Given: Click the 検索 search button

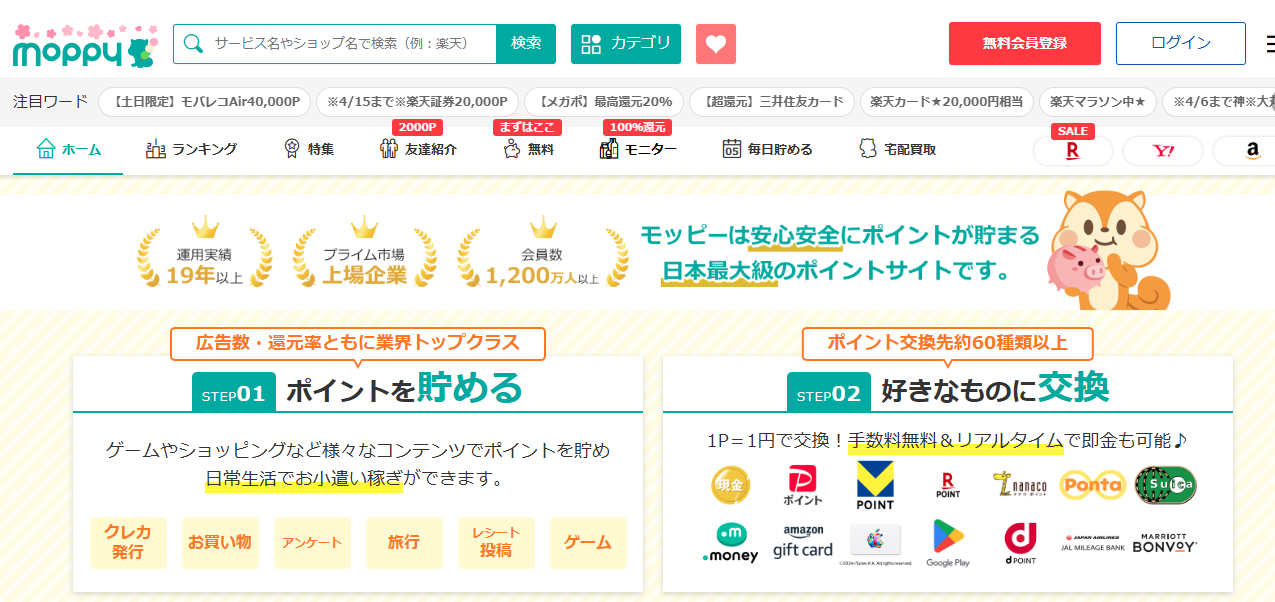Looking at the screenshot, I should pos(526,43).
